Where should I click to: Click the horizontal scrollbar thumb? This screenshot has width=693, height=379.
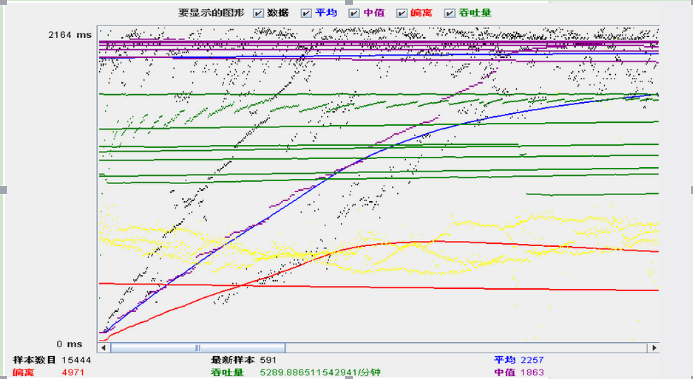198,348
